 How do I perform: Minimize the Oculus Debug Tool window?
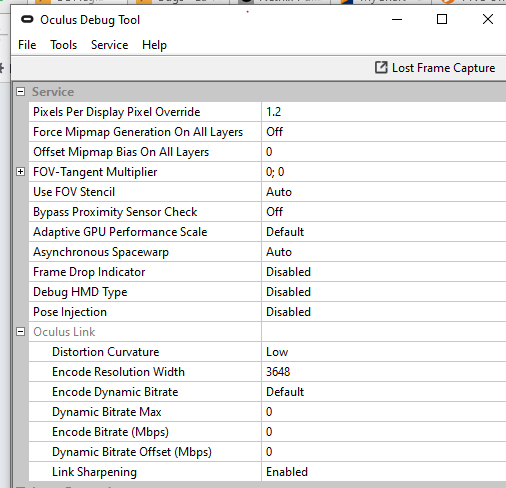click(397, 19)
